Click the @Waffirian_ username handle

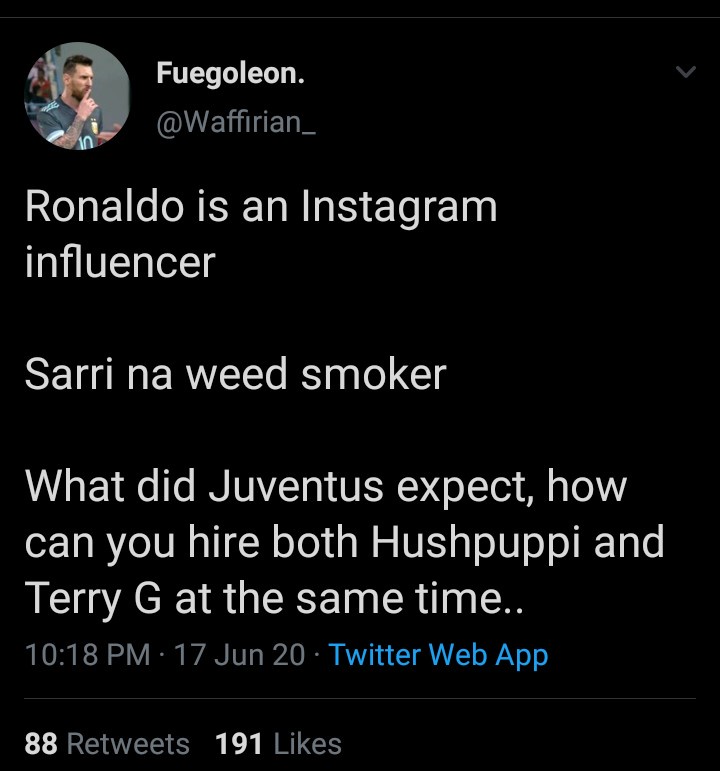[x=235, y=124]
